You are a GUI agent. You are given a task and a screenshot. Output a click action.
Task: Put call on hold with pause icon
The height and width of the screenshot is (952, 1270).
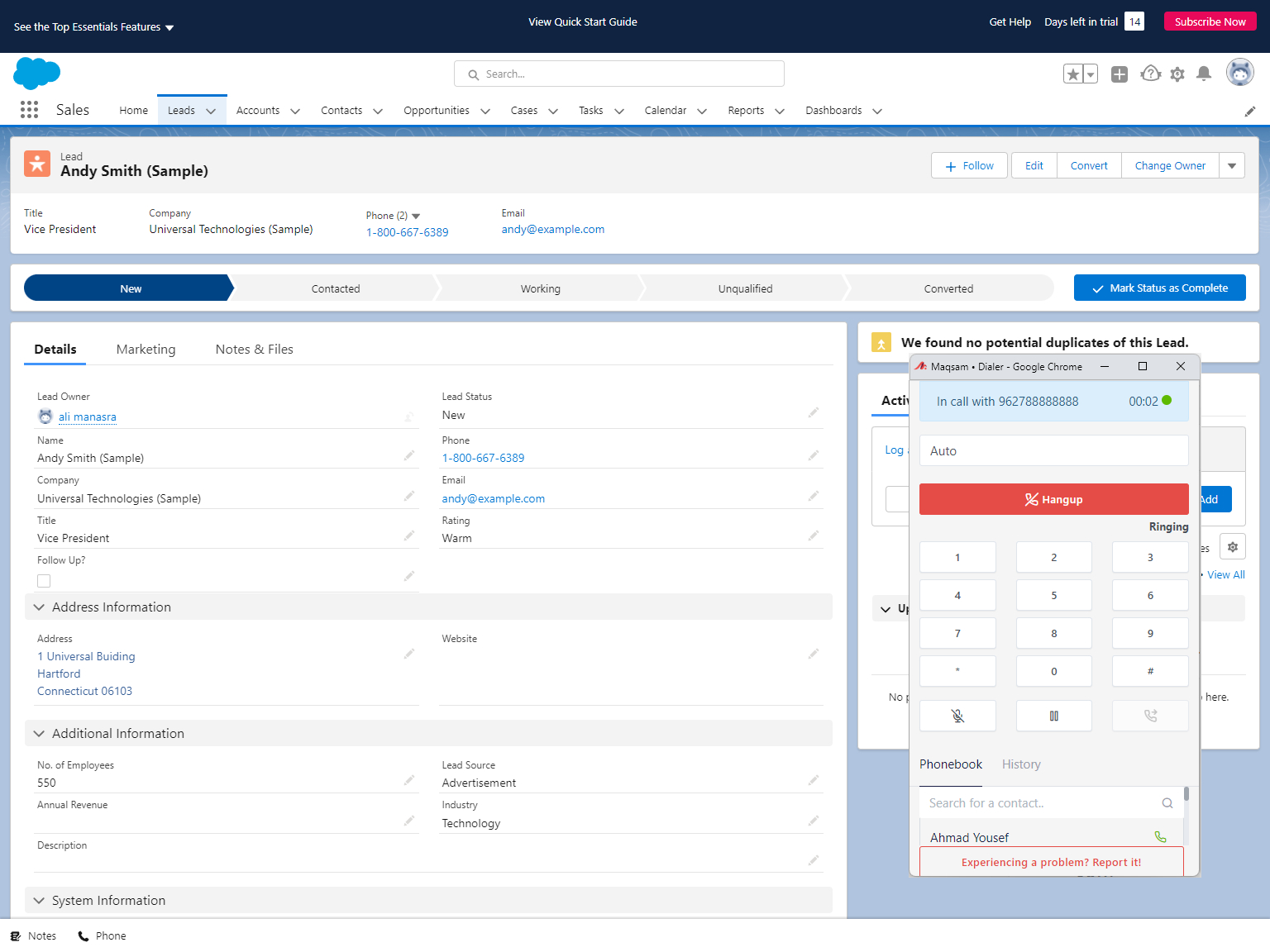[1053, 716]
